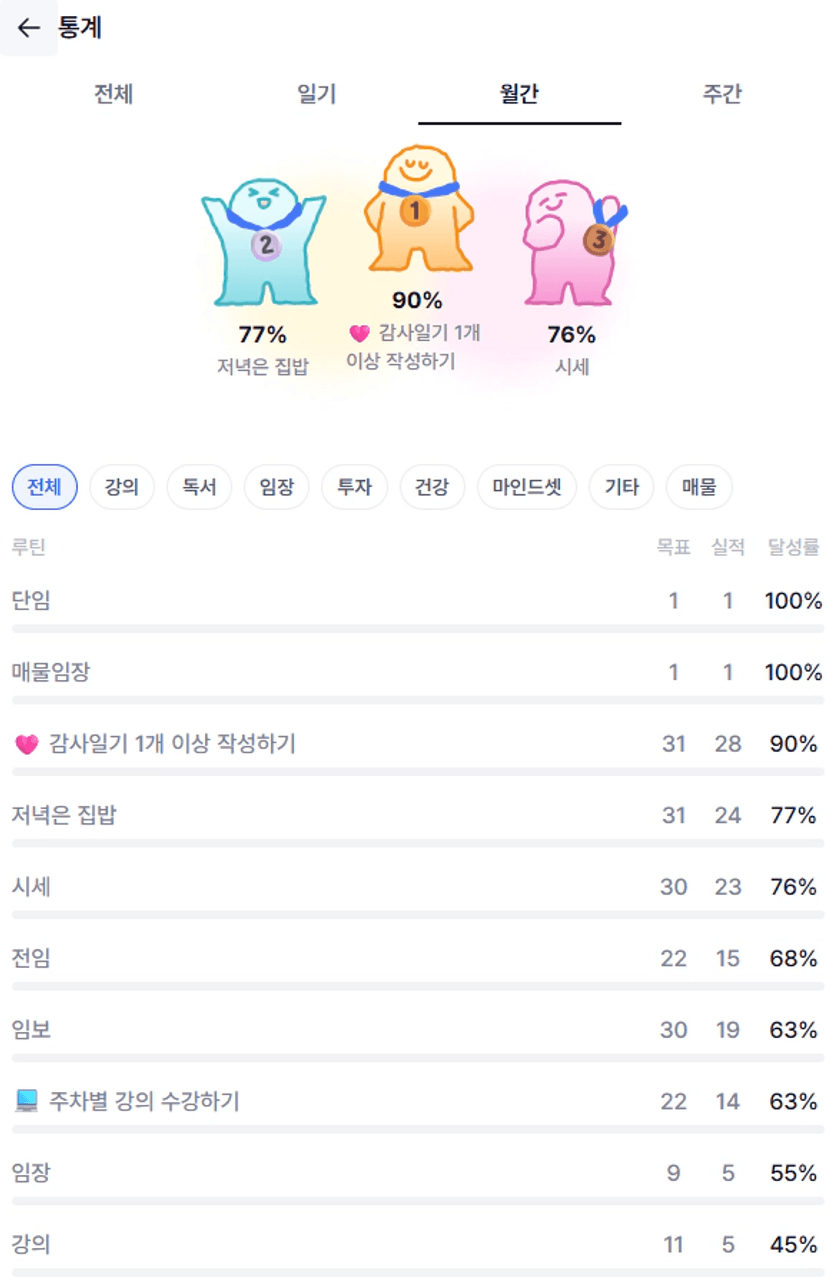Filter routines by 독서 chip
The image size is (827, 1279).
point(199,488)
